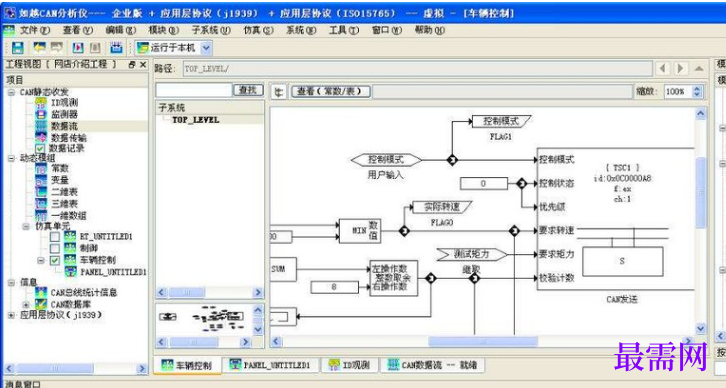Adjust the 缩放 100% zoom stepper
Screen dimensions: 726x388
(x=697, y=91)
